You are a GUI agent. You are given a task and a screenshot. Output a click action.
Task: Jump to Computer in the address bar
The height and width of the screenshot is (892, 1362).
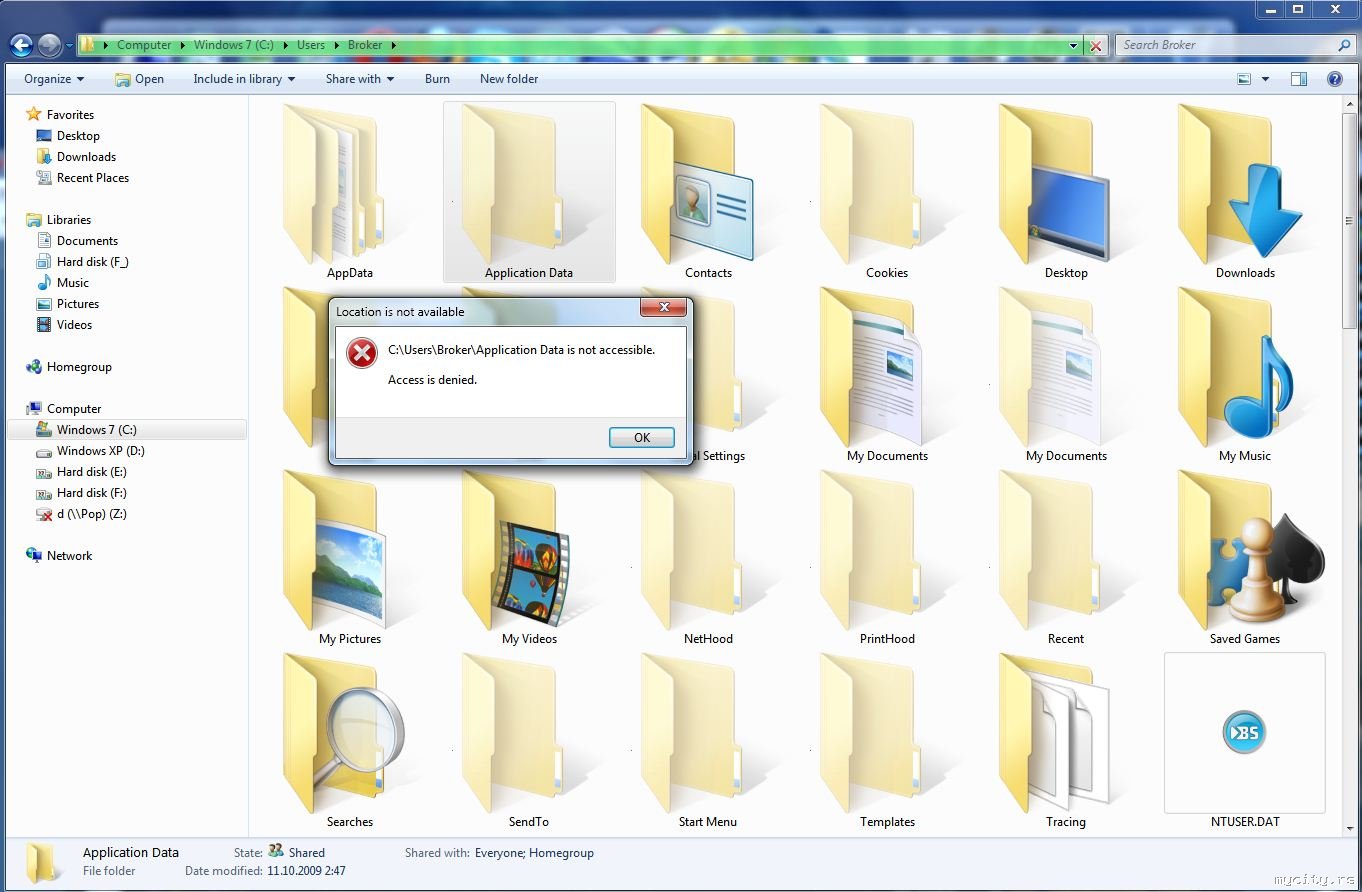144,45
